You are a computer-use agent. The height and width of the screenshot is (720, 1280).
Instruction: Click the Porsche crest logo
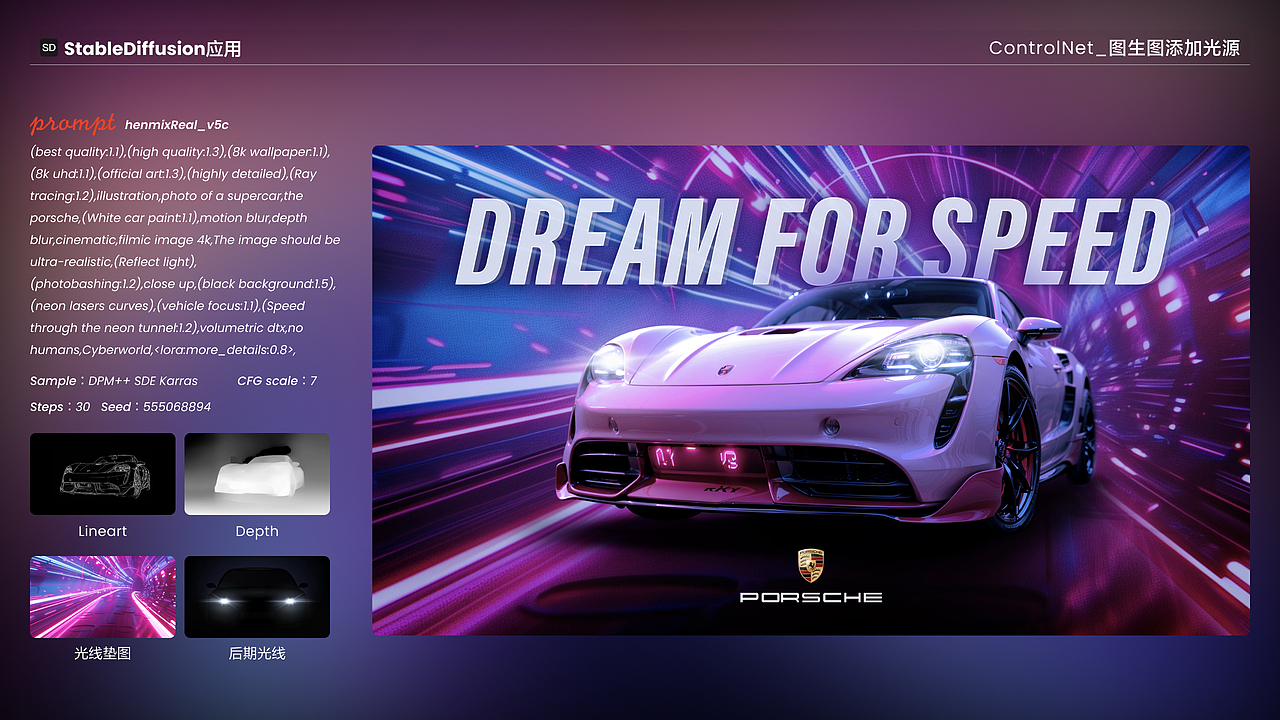811,565
